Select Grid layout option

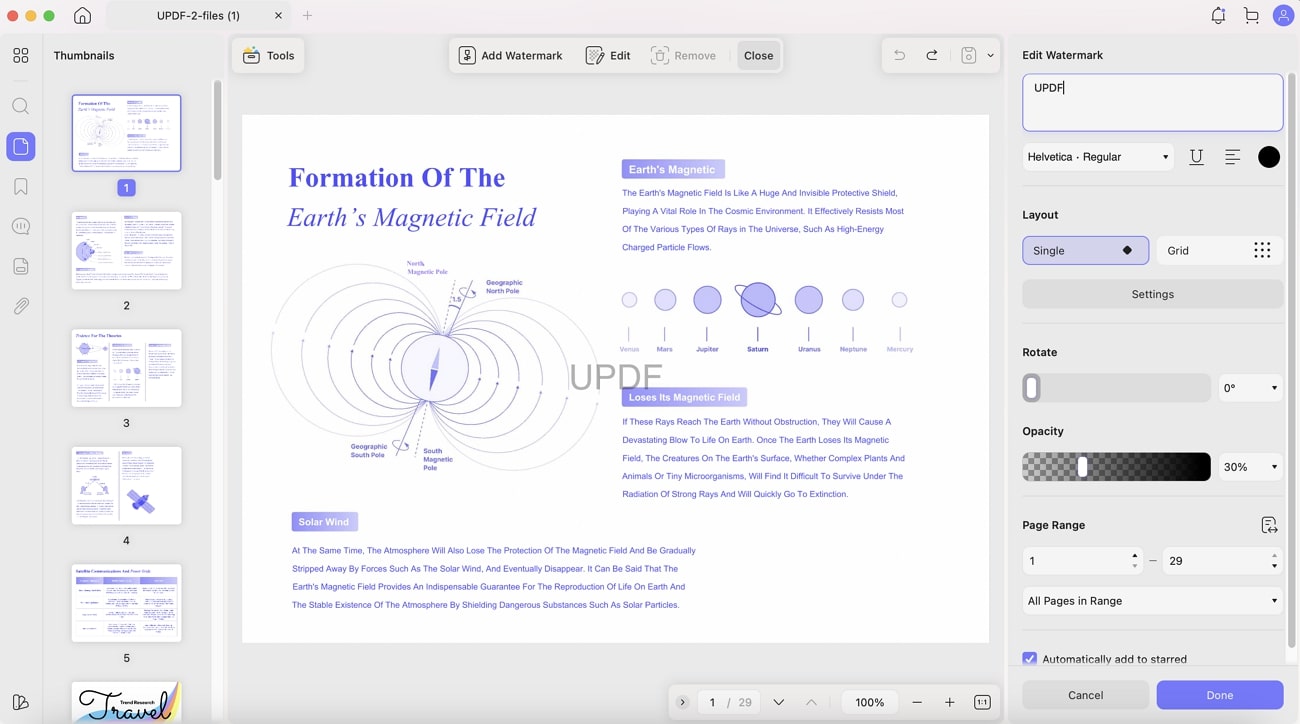1219,250
